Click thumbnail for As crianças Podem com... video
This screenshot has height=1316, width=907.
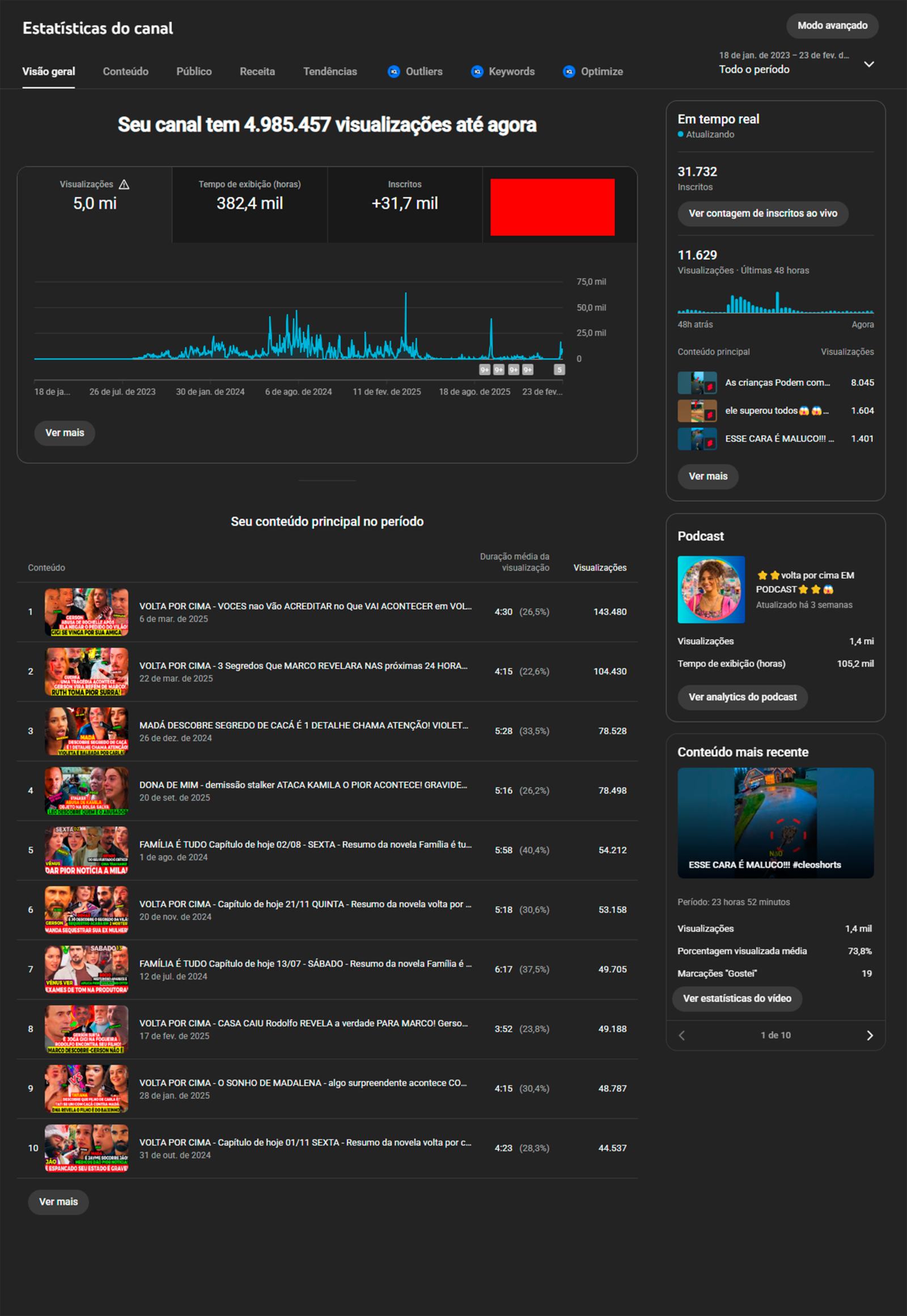[x=697, y=383]
